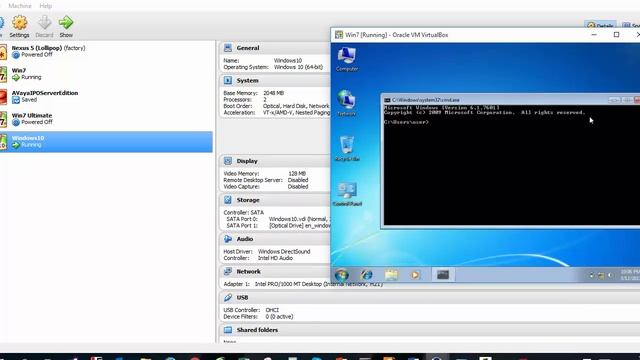Viewport: 640px width, 360px height.
Task: Open the Audio section header
Action: pyautogui.click(x=245, y=239)
